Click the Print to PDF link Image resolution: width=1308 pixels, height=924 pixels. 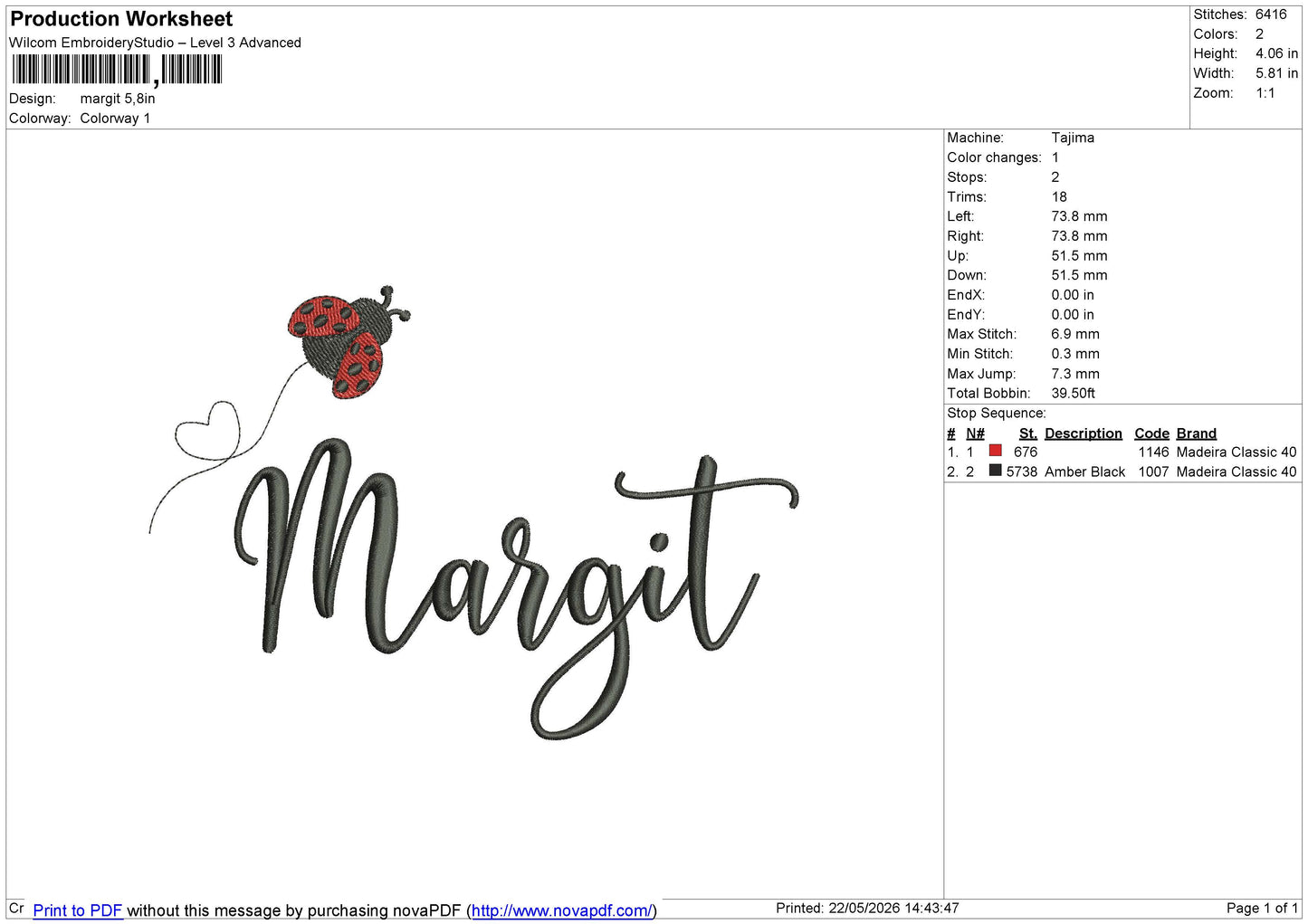pyautogui.click(x=77, y=910)
